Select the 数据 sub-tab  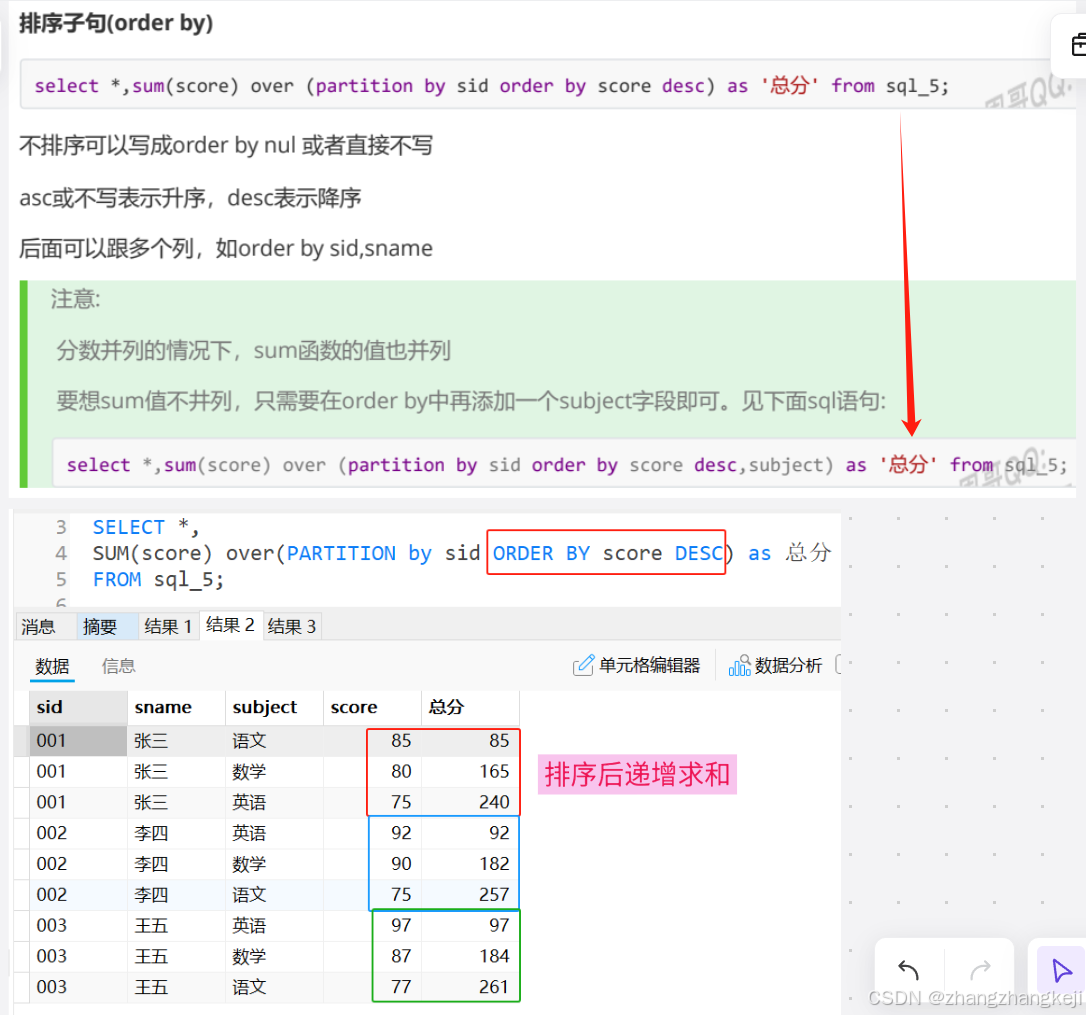coord(53,667)
